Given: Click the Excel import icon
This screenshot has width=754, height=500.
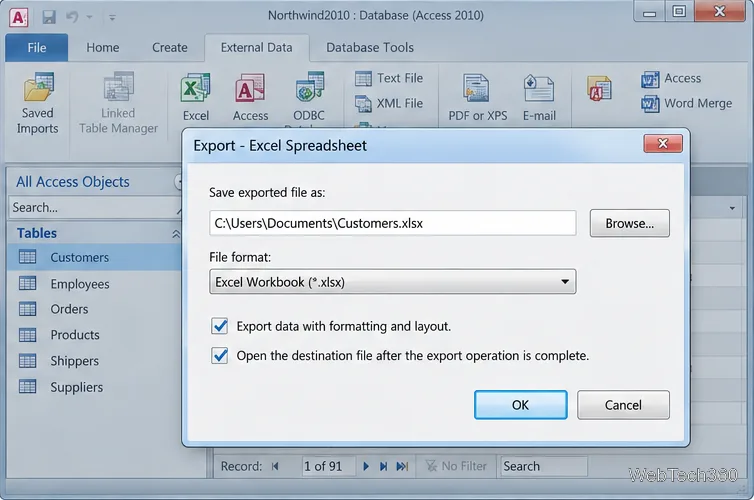Looking at the screenshot, I should tap(196, 97).
